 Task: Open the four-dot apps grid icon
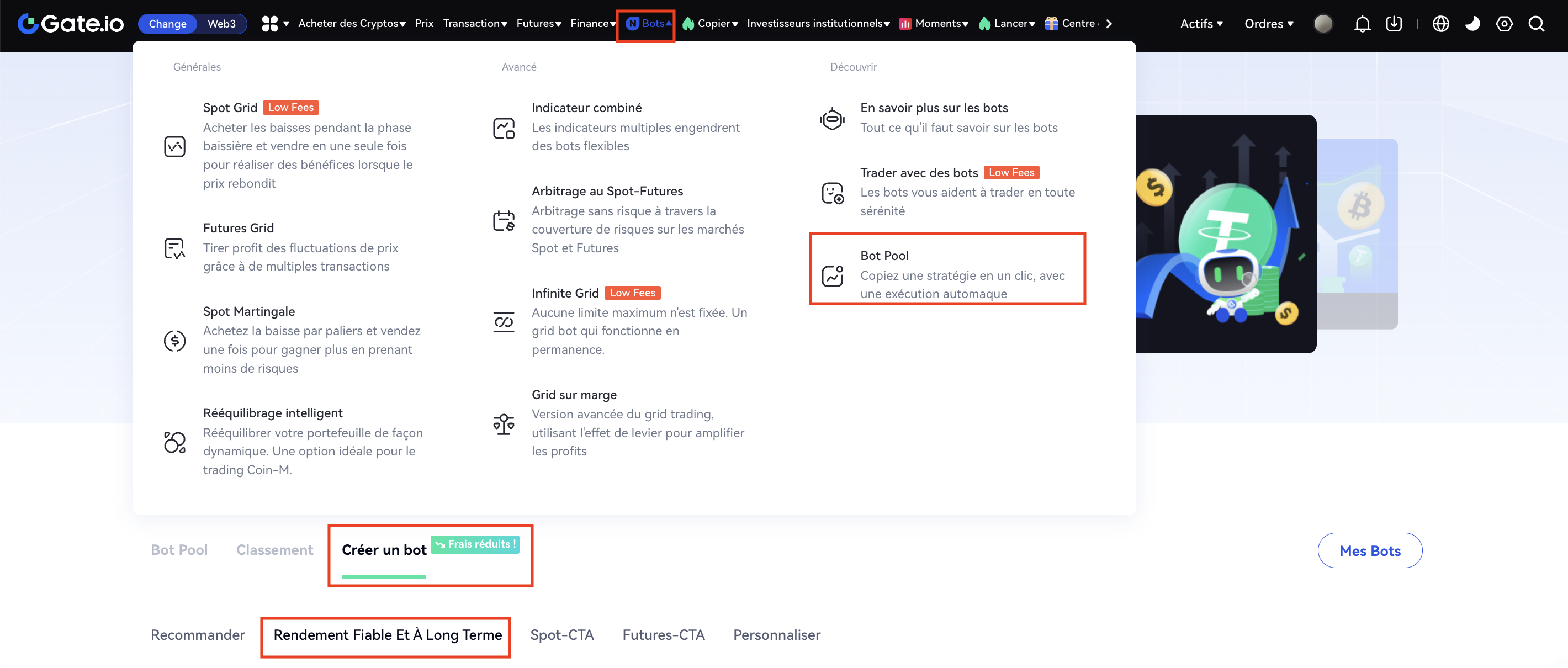pos(269,24)
